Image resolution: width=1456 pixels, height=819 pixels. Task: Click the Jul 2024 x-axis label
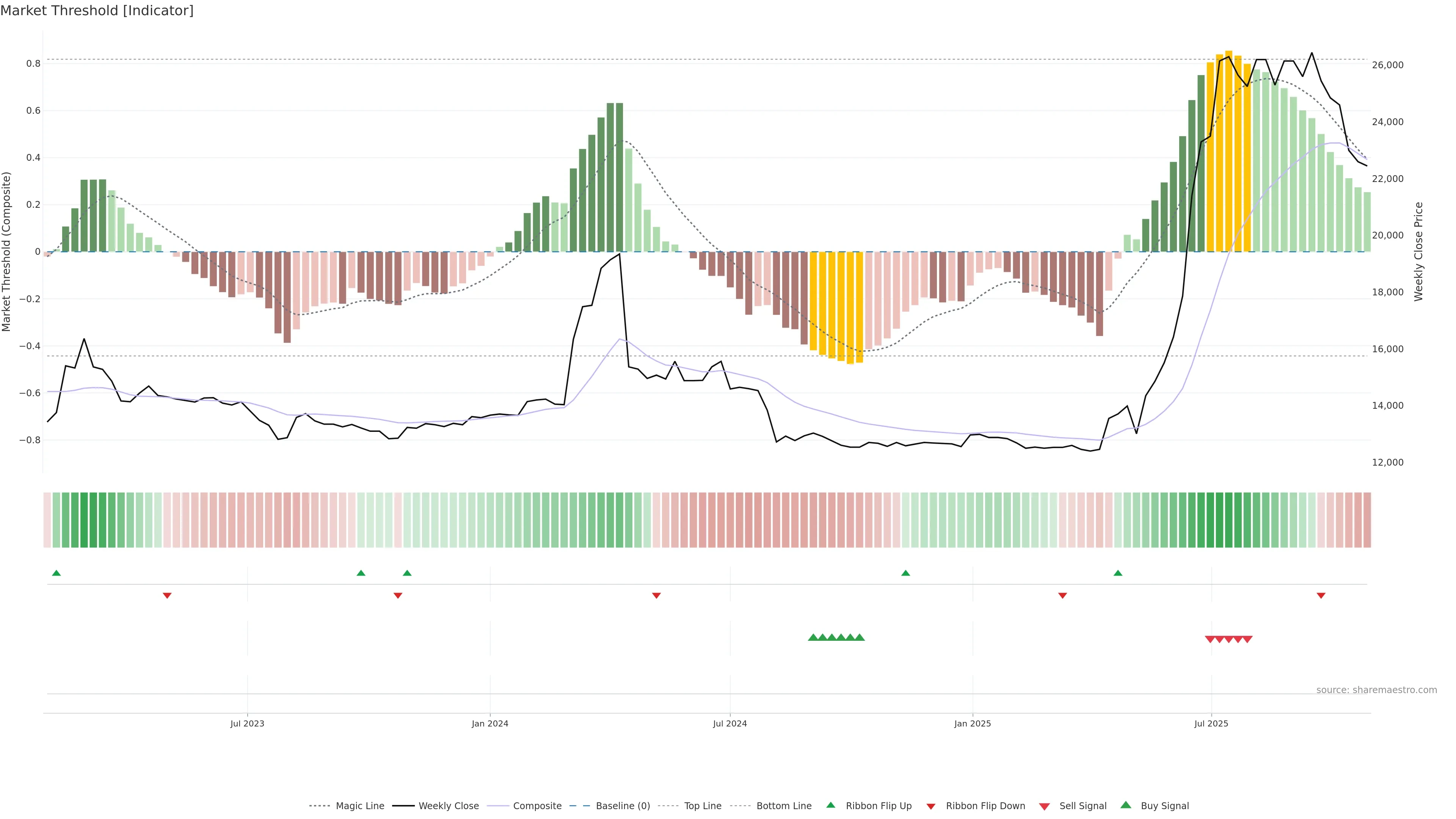[x=730, y=723]
